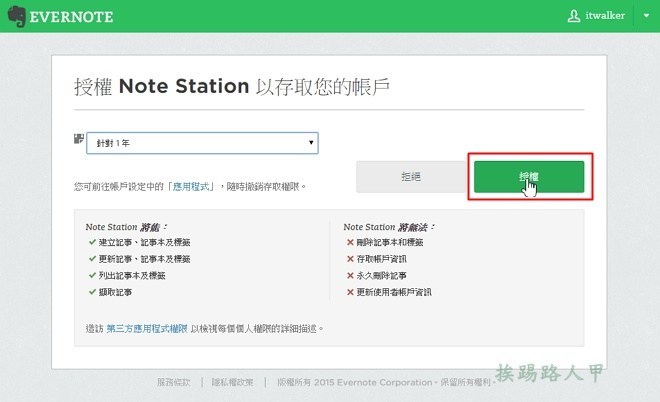This screenshot has height=402, width=660.
Task: Click the 存取帳戶資訊 restriction line
Action: pyautogui.click(x=381, y=259)
